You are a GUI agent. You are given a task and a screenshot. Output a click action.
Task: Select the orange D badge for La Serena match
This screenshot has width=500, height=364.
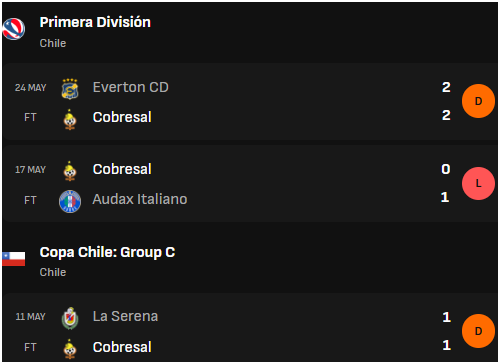(478, 331)
